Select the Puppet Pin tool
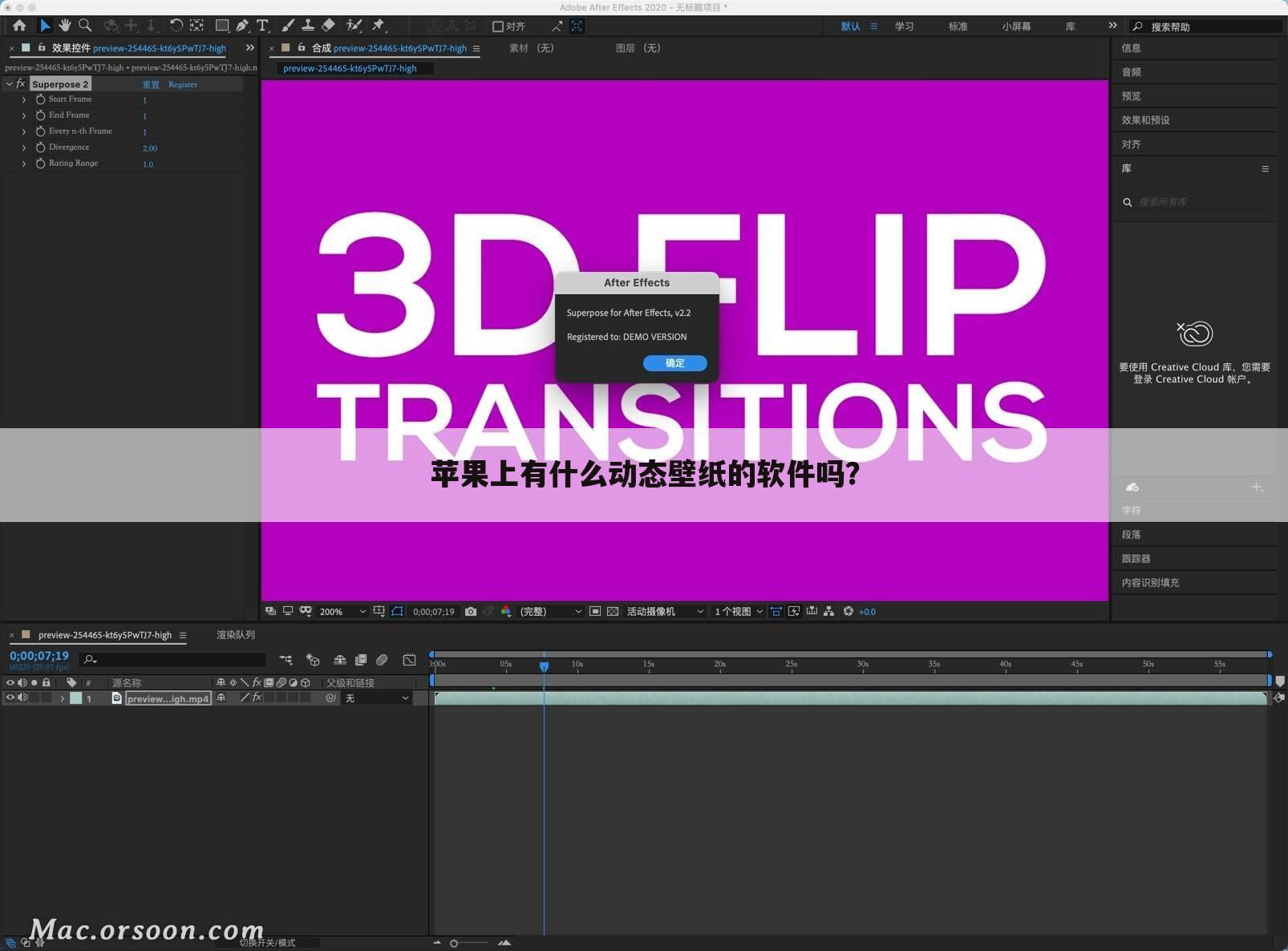This screenshot has height=951, width=1288. [x=379, y=26]
